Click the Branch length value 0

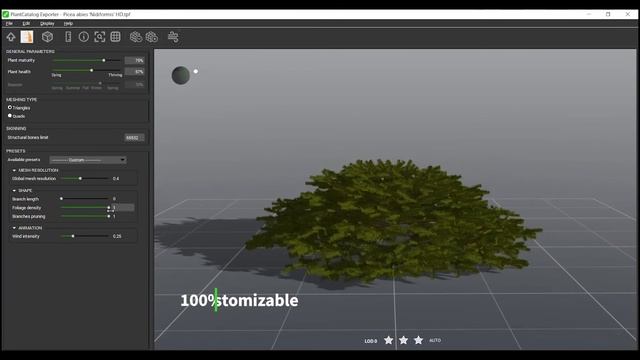(114, 199)
